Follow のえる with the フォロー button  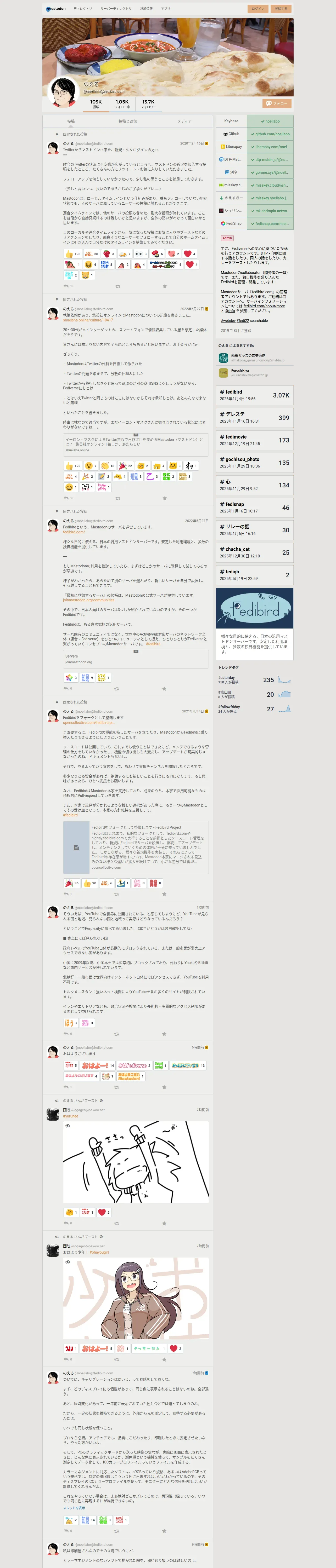point(276,103)
